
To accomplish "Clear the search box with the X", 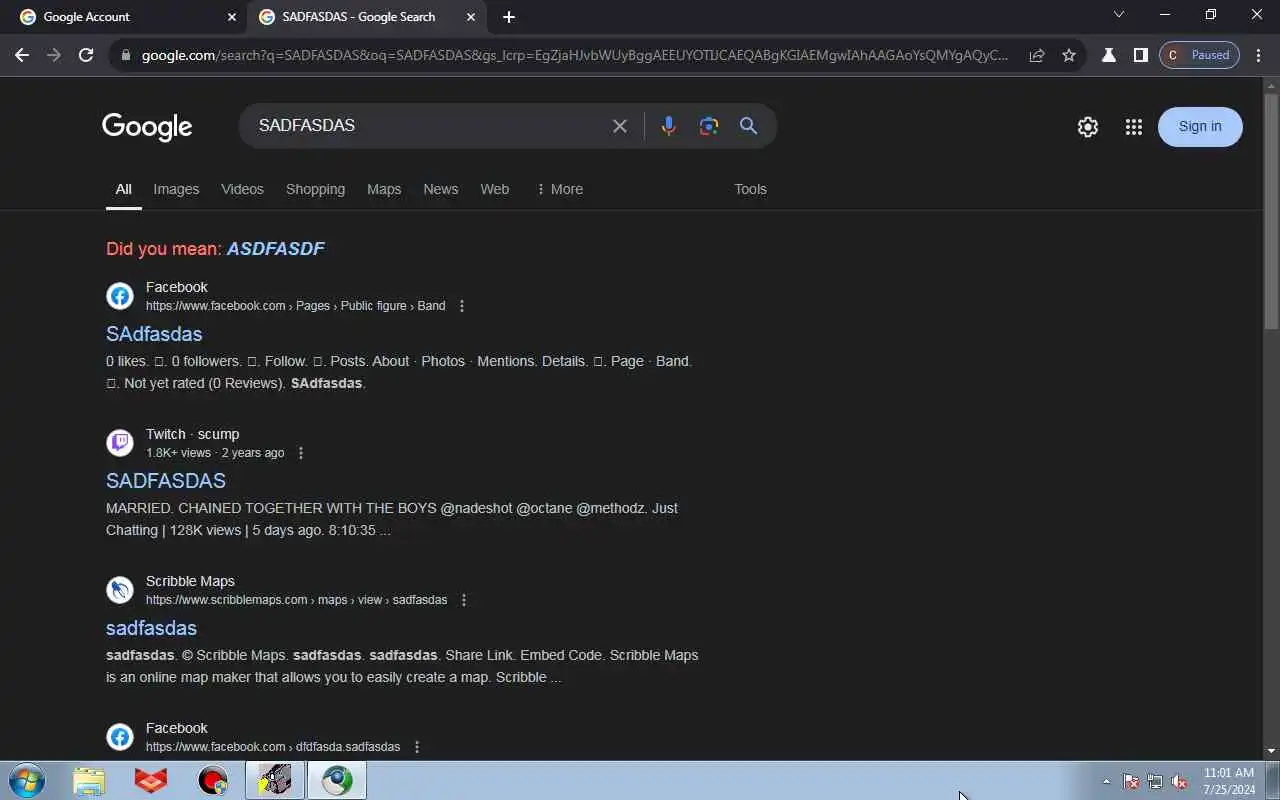I will tap(620, 126).
